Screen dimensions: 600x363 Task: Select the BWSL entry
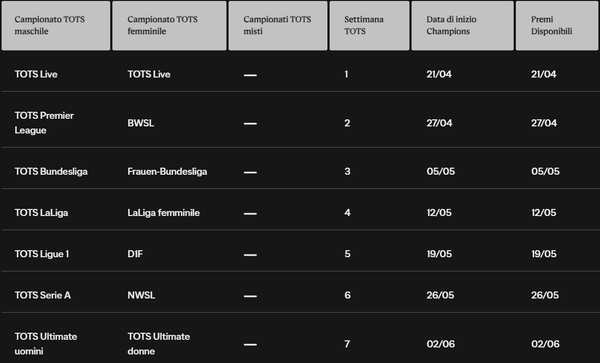[140, 123]
